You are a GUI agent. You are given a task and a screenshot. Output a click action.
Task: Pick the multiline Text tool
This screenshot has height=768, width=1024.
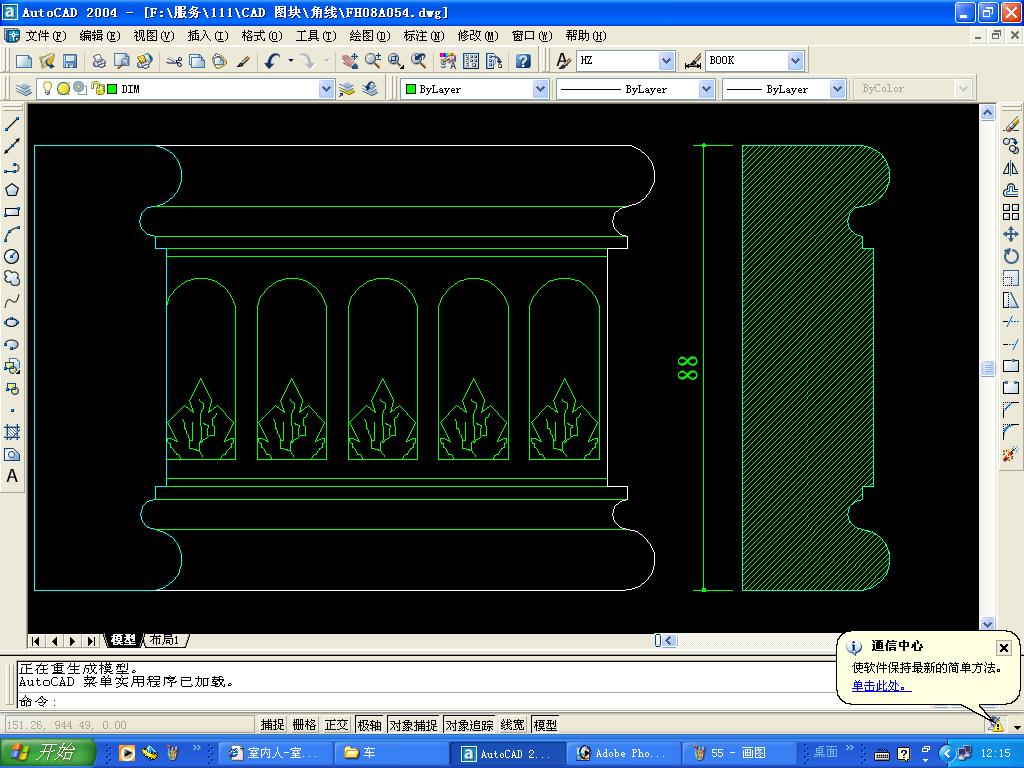[12, 476]
